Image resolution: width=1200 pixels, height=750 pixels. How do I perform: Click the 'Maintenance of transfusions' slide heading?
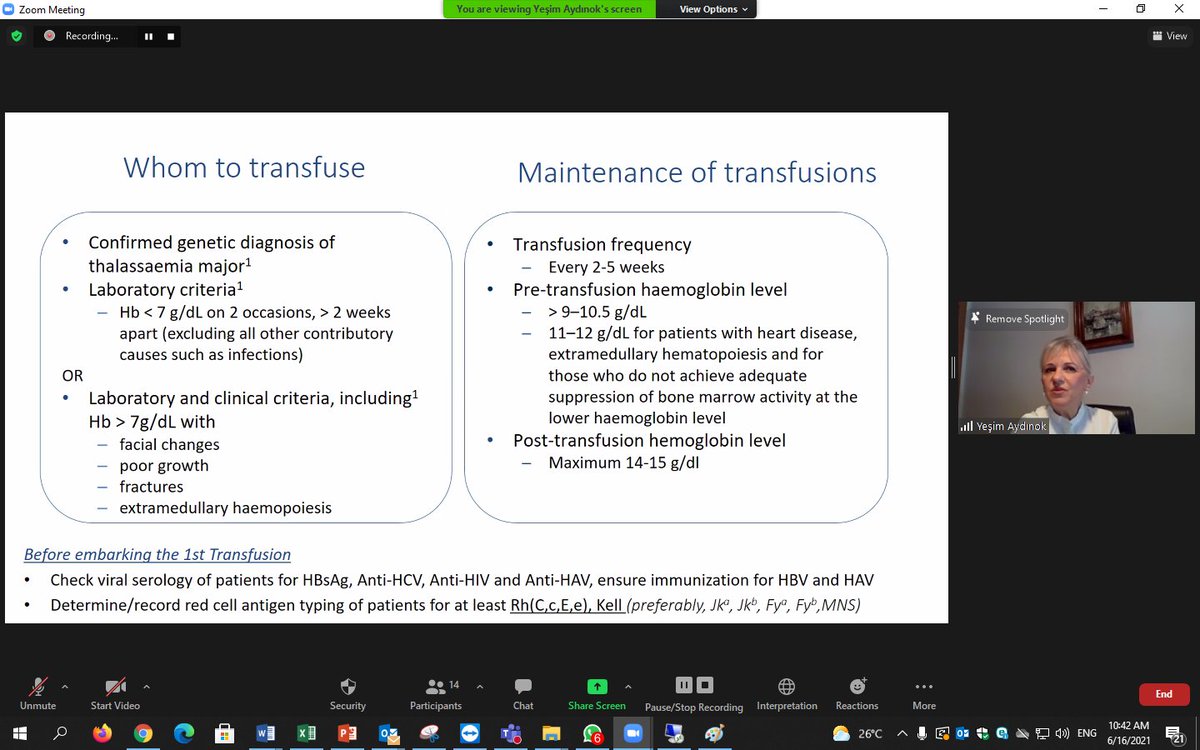[x=697, y=172]
